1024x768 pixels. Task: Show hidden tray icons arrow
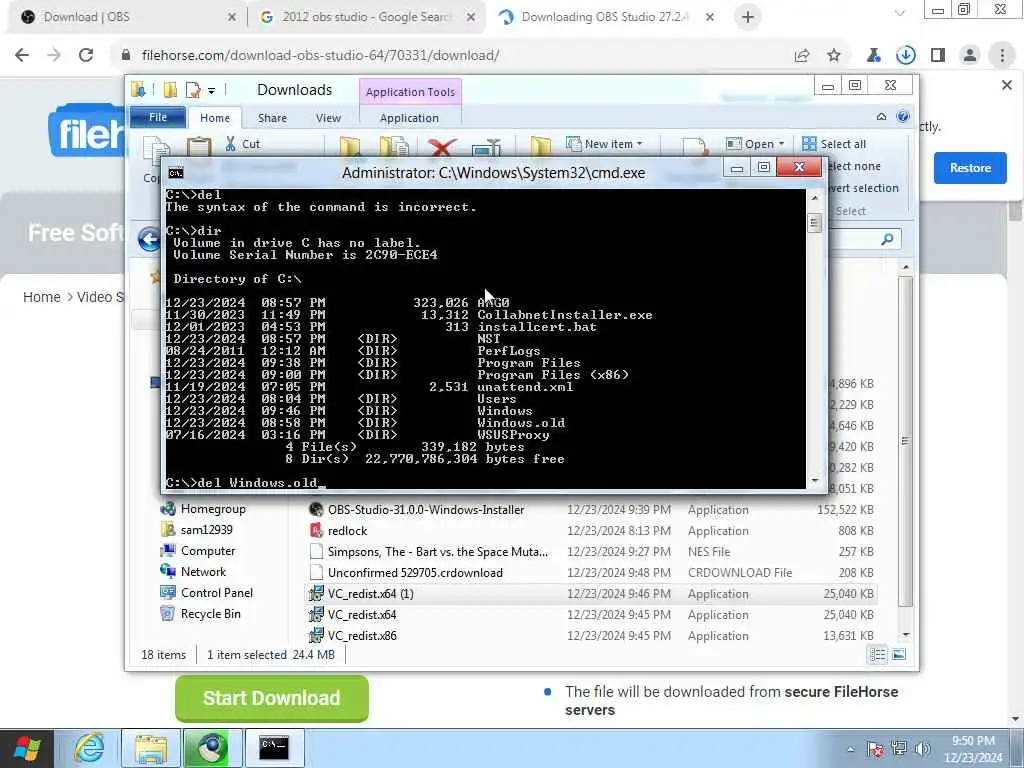[850, 749]
